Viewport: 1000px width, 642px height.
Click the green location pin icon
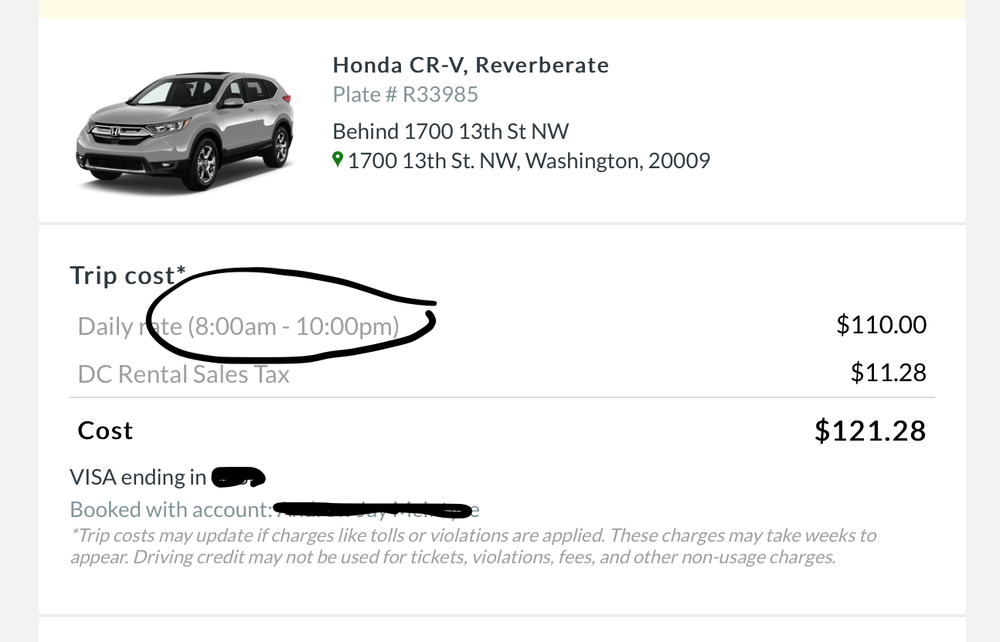338,160
